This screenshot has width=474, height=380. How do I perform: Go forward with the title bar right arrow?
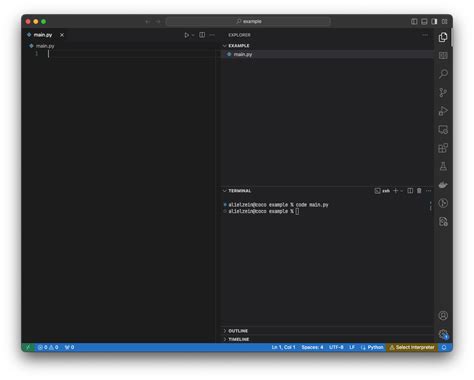coord(158,22)
